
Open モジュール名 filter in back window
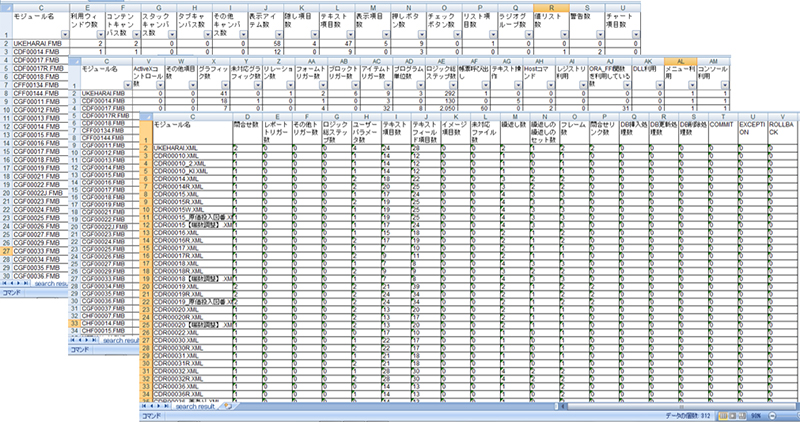(x=65, y=35)
